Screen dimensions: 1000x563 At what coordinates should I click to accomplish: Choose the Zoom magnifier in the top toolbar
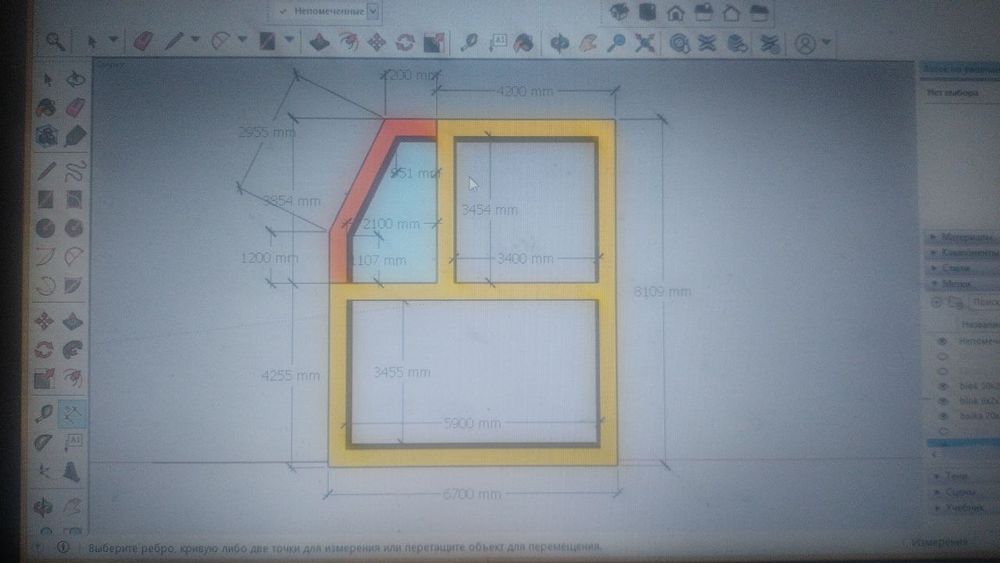pos(616,43)
